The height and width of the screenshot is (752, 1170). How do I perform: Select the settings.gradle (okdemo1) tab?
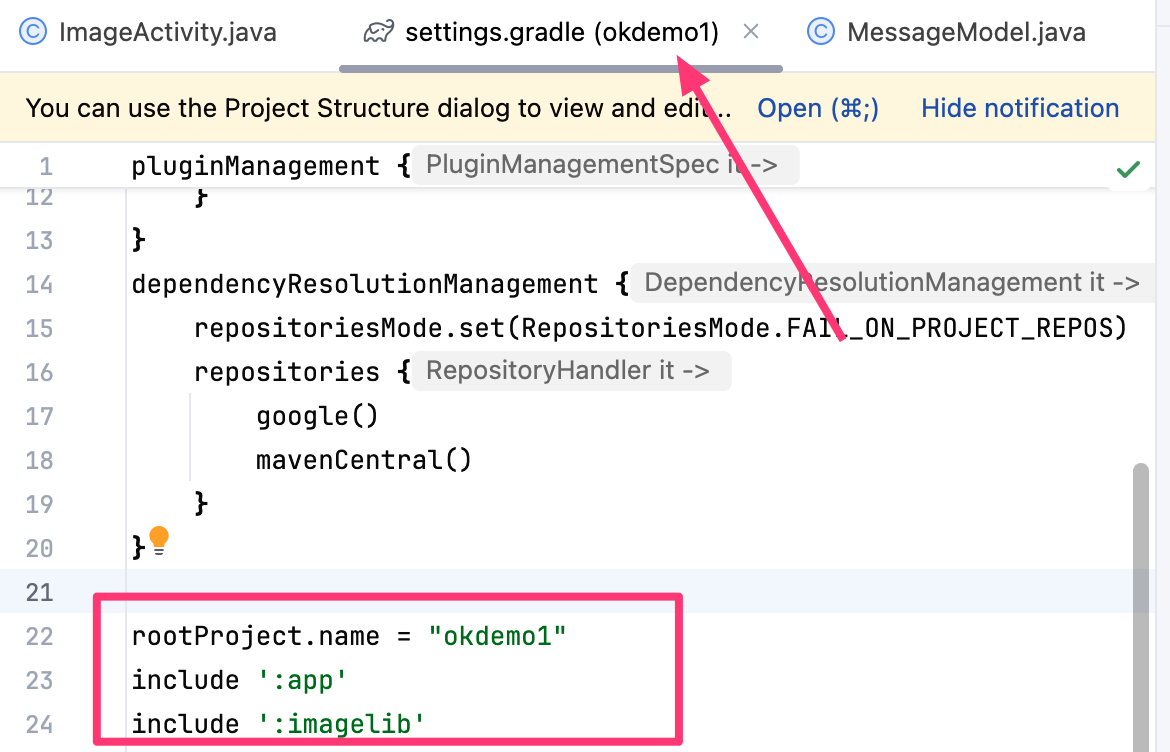click(x=561, y=32)
